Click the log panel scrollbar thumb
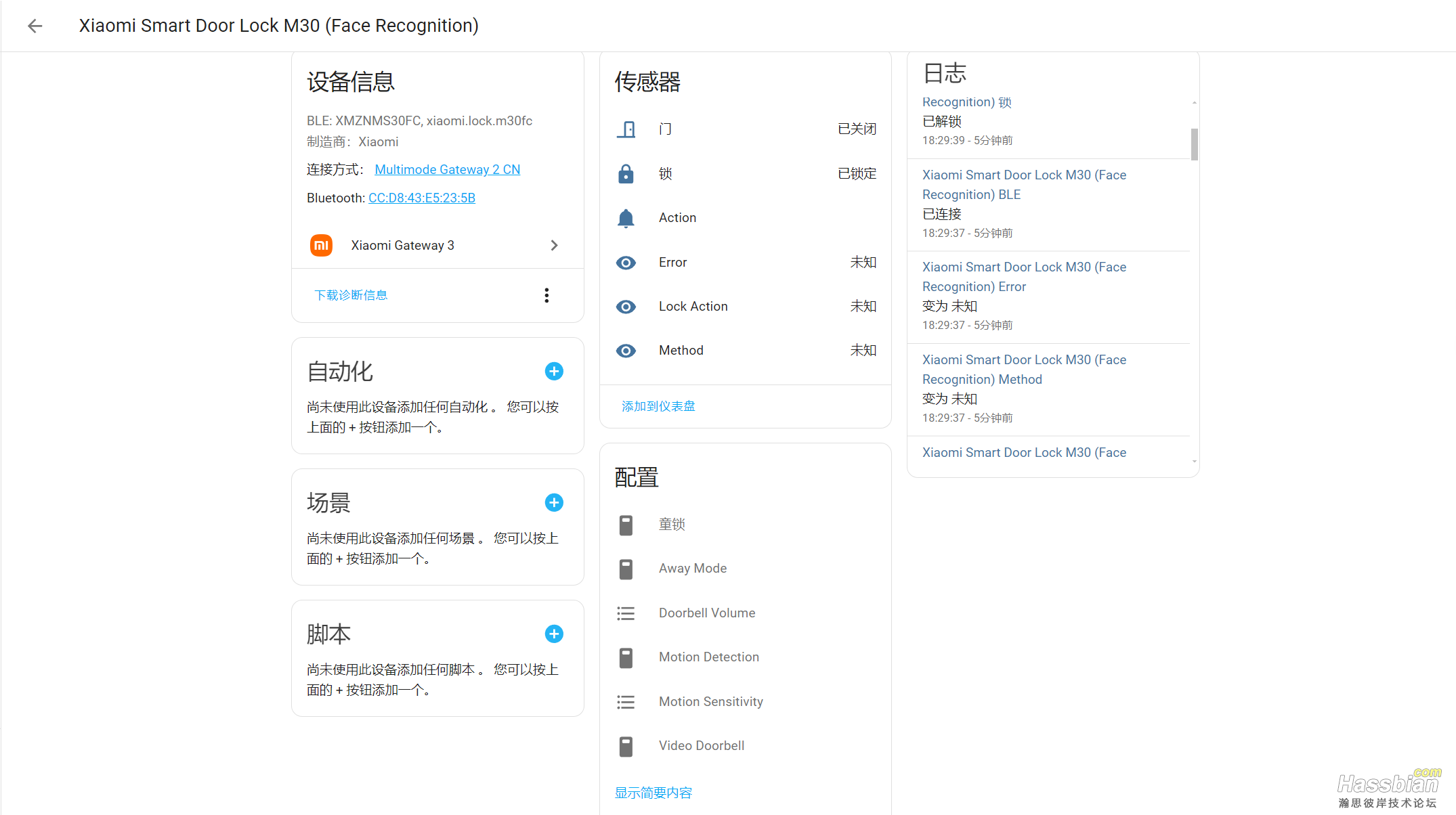 coord(1195,144)
